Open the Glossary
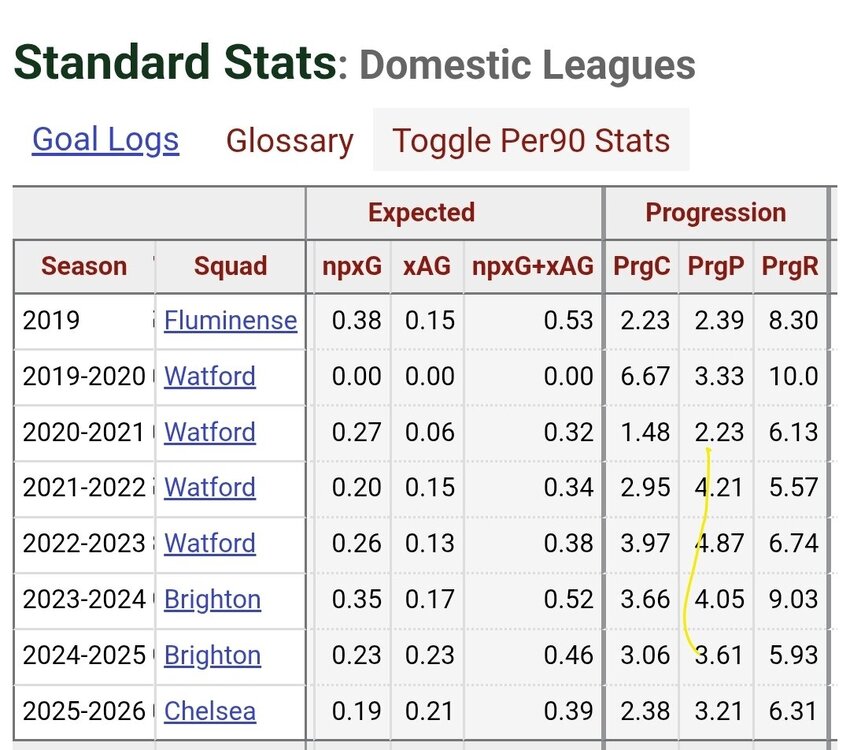This screenshot has width=850, height=750. [x=289, y=141]
